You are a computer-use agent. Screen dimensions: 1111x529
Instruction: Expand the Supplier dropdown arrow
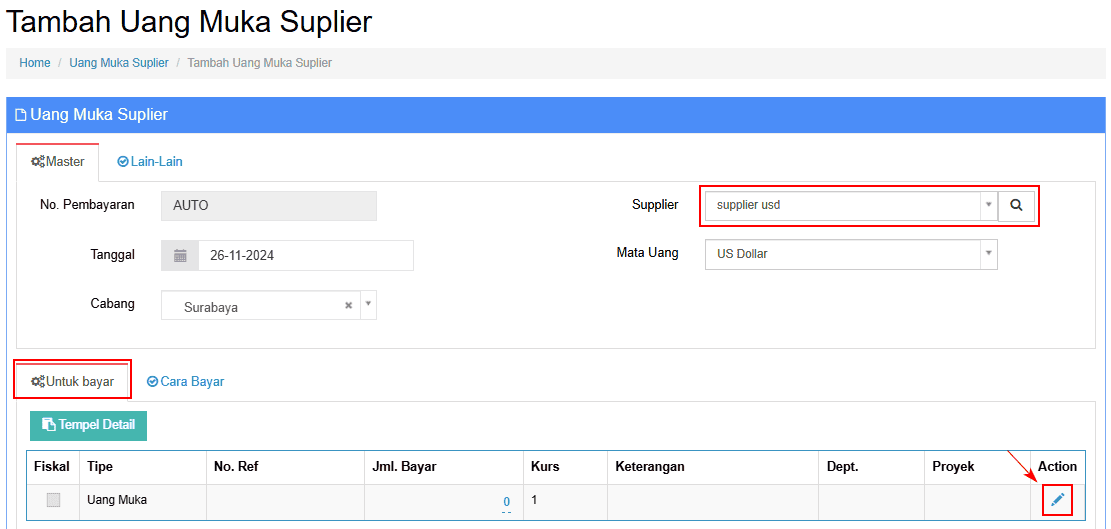[988, 205]
